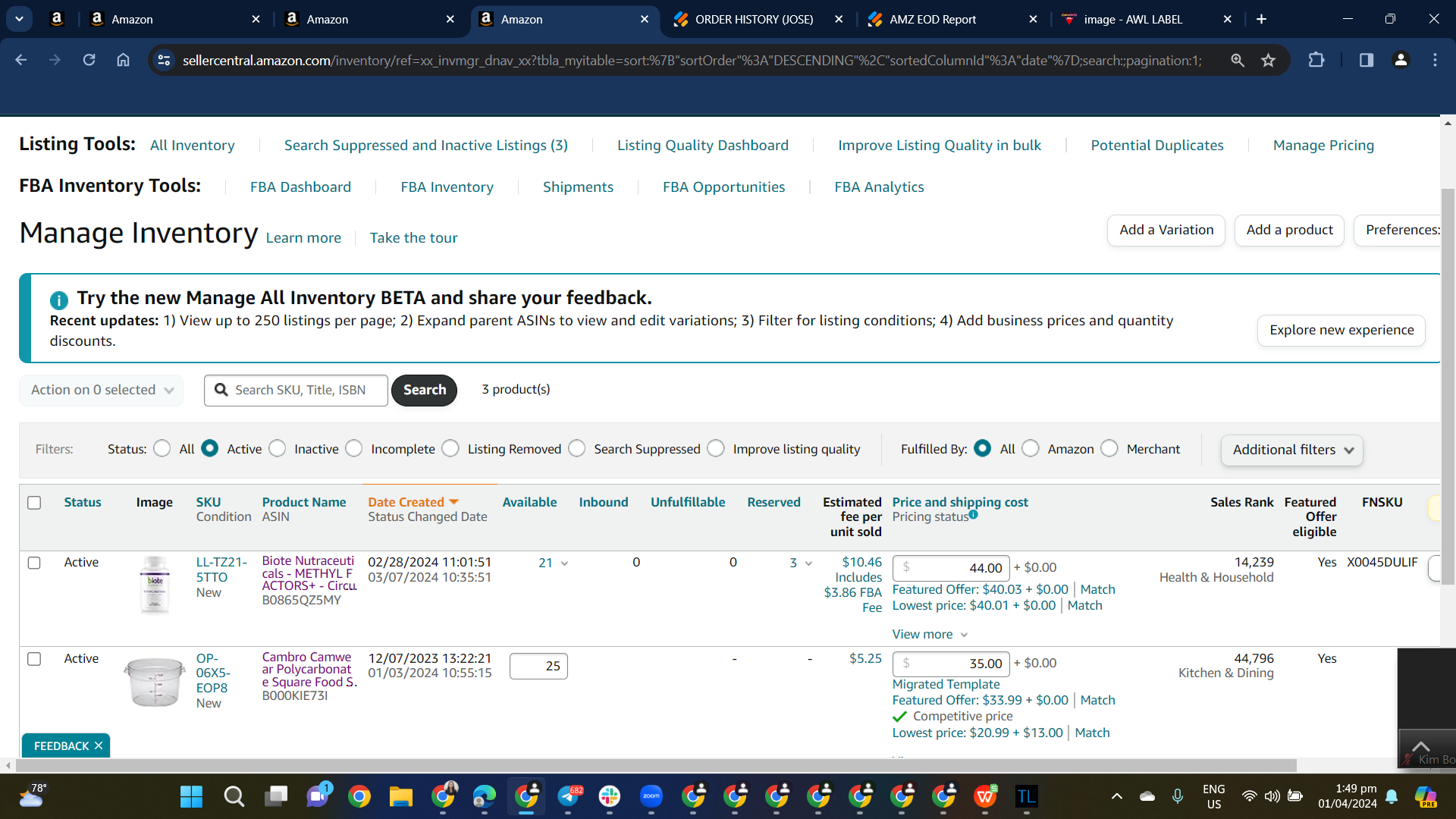1456x819 pixels.
Task: Toggle the browser side panel
Action: 1366,60
